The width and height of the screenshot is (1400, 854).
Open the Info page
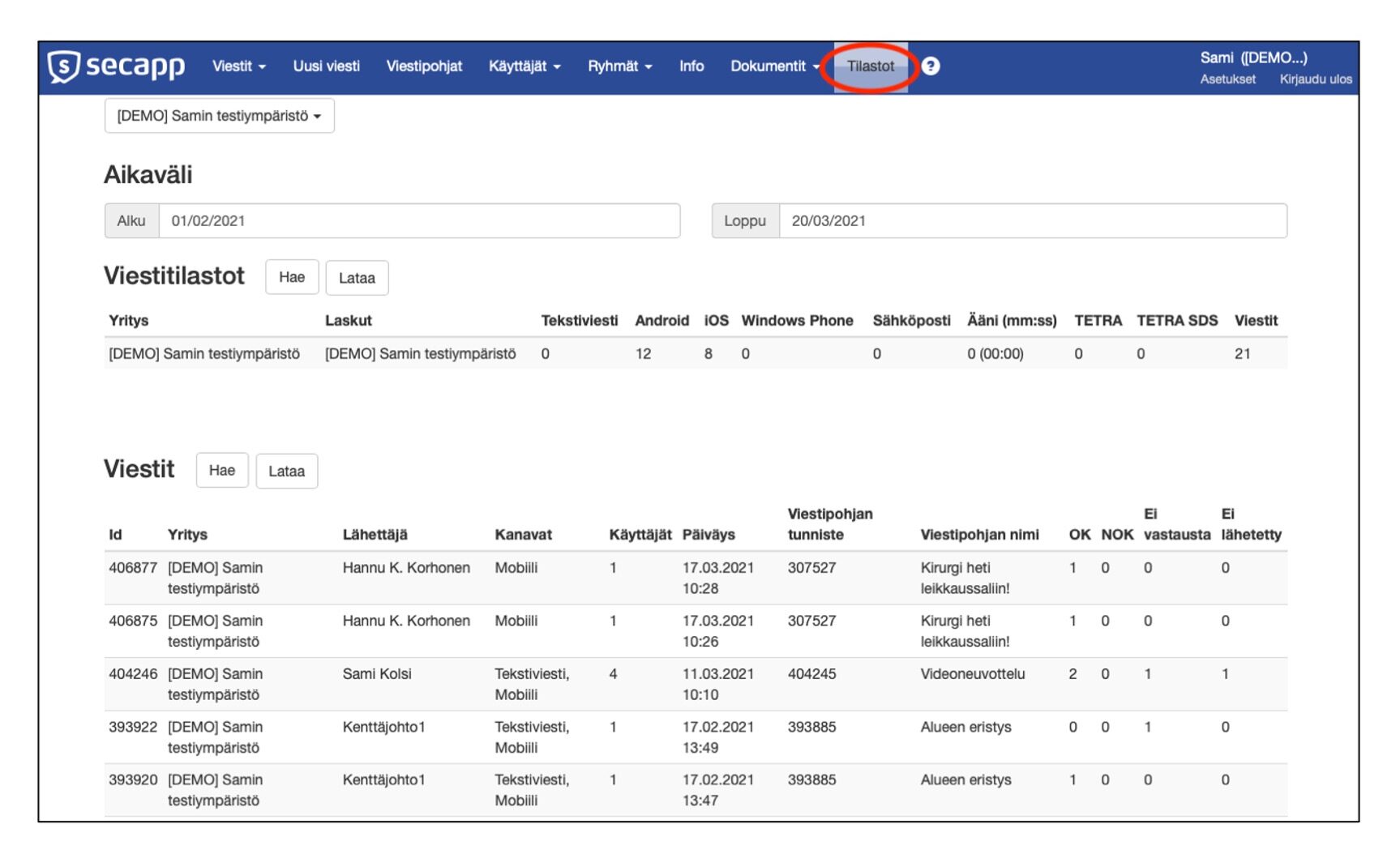click(x=691, y=66)
